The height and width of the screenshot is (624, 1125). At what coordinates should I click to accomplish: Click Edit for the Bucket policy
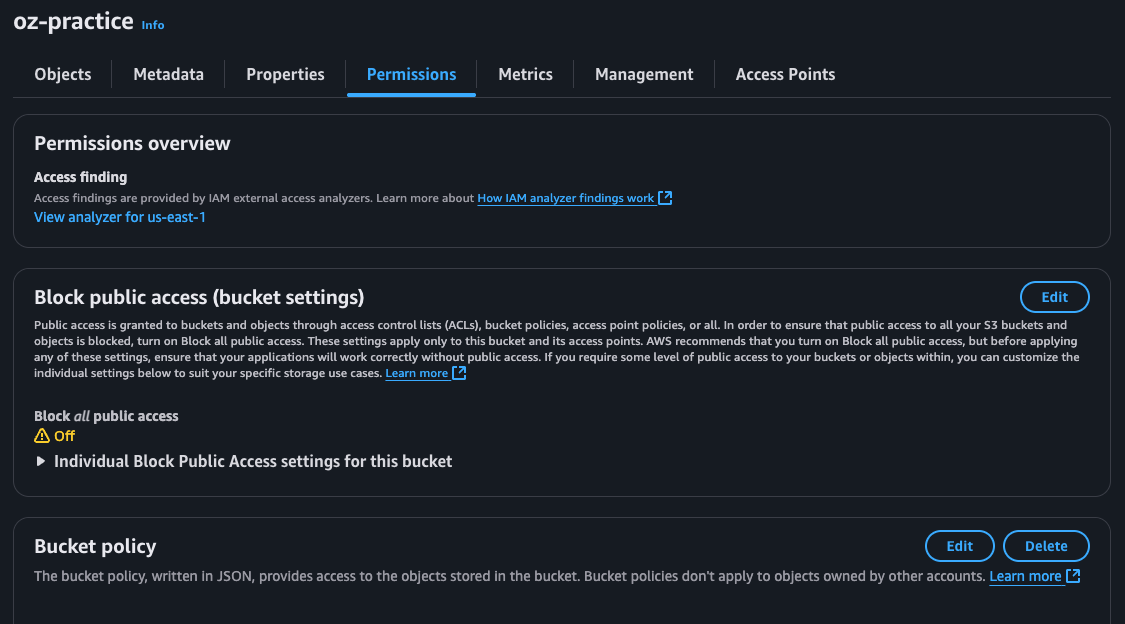coord(959,546)
